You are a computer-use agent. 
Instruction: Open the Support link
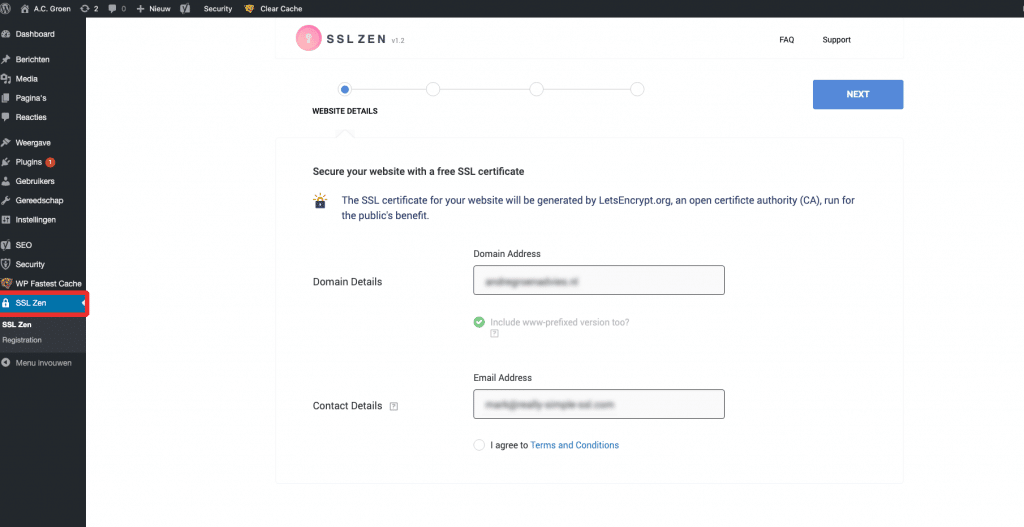pyautogui.click(x=837, y=40)
